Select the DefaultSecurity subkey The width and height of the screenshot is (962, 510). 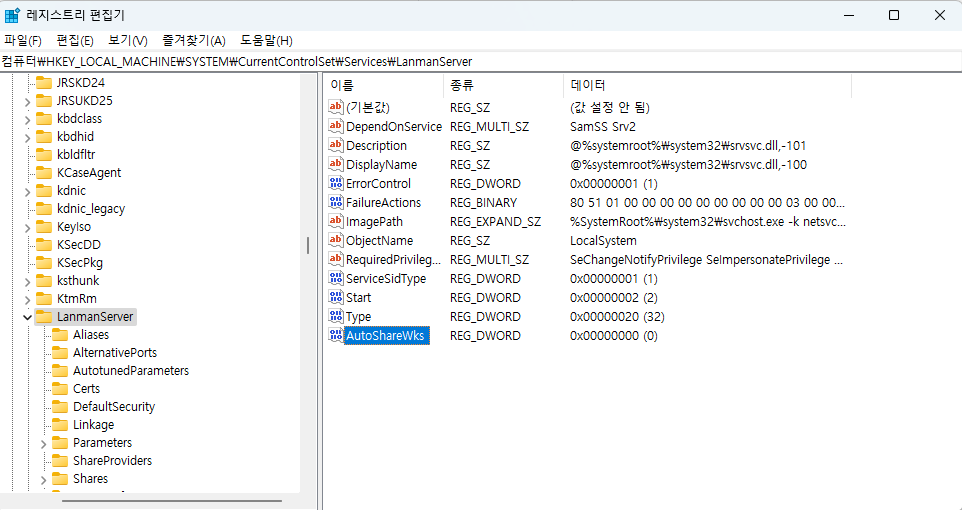tap(113, 407)
